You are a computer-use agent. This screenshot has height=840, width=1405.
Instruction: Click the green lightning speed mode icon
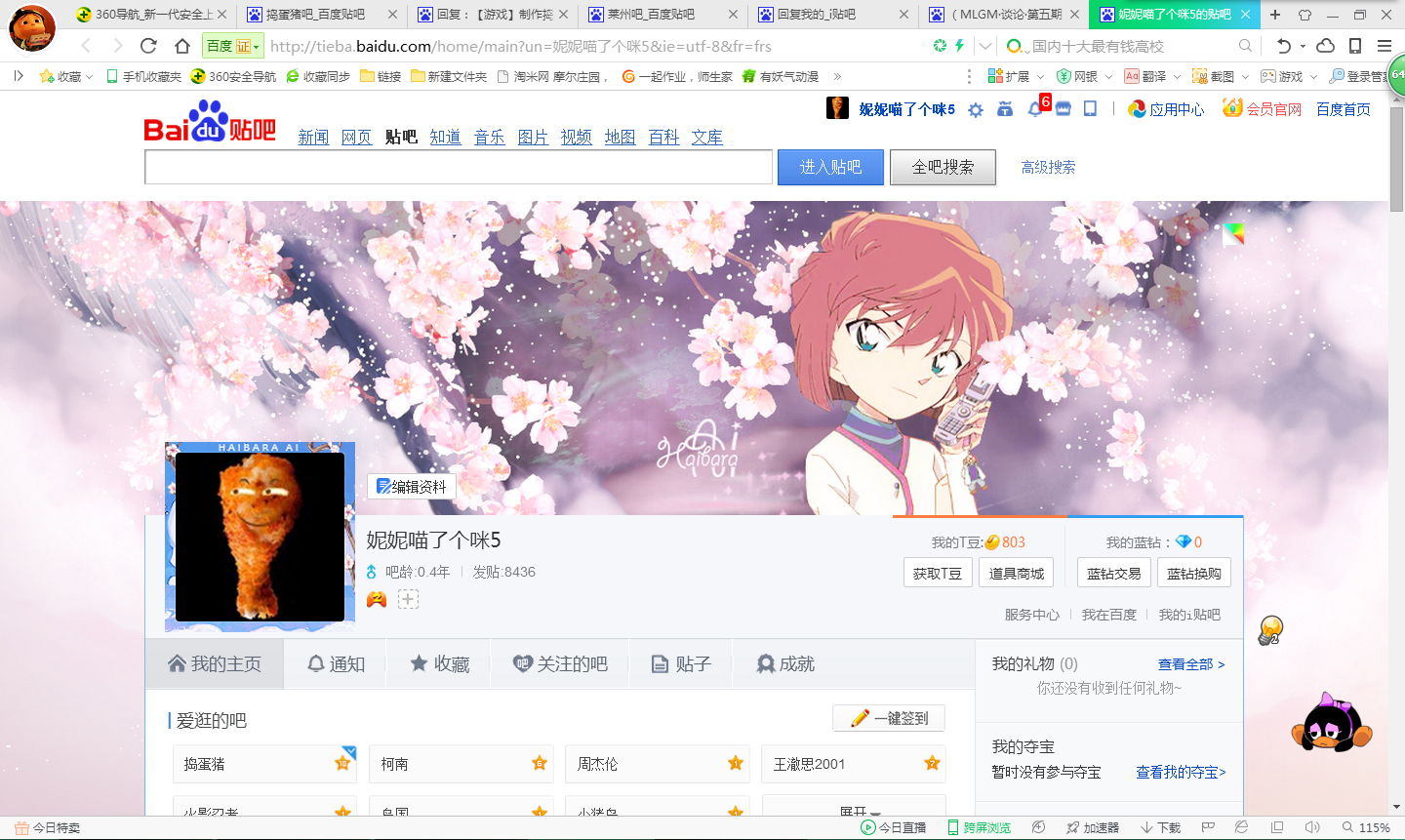[960, 46]
